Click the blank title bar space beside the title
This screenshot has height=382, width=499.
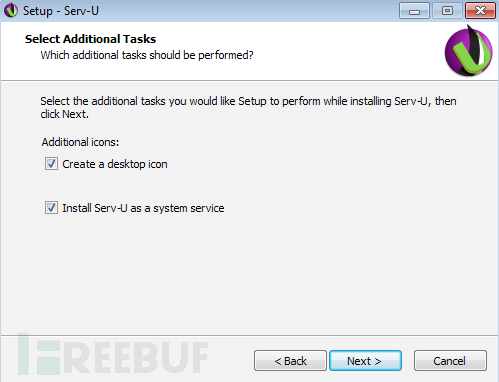247,11
